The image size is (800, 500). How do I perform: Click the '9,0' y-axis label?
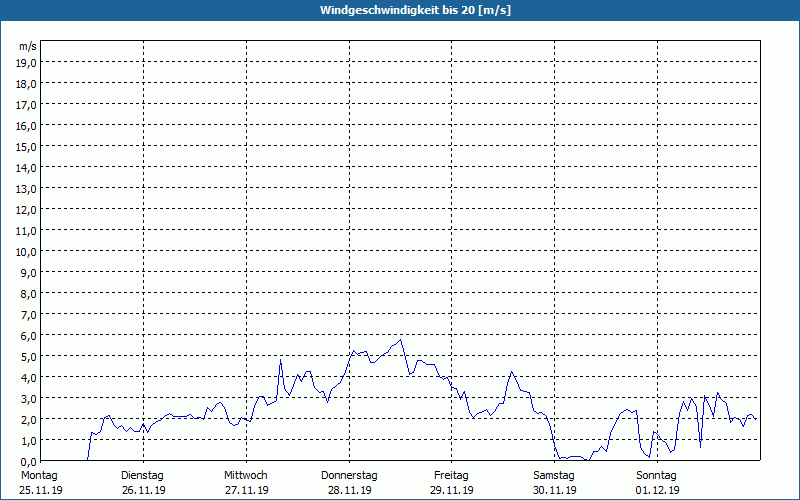29,273
